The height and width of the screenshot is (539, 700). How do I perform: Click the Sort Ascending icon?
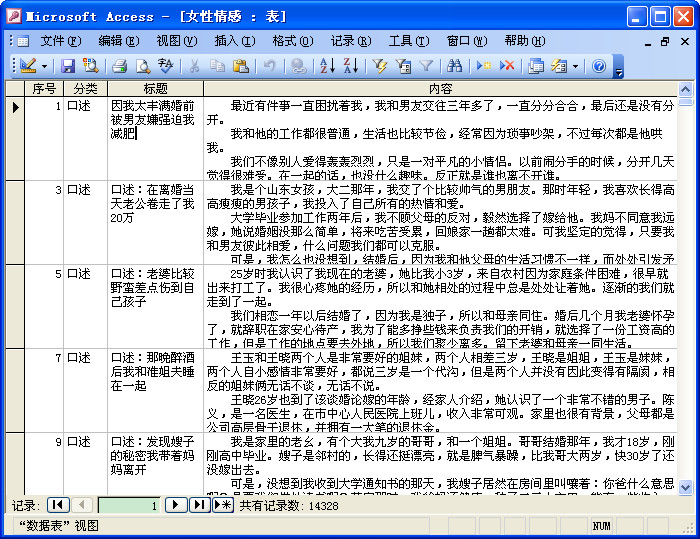327,66
